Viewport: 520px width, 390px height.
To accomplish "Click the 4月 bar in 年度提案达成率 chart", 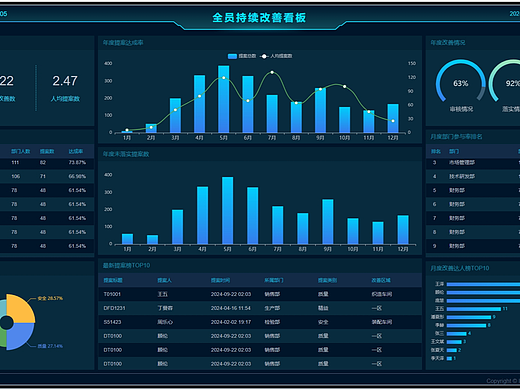I will pyautogui.click(x=199, y=104).
